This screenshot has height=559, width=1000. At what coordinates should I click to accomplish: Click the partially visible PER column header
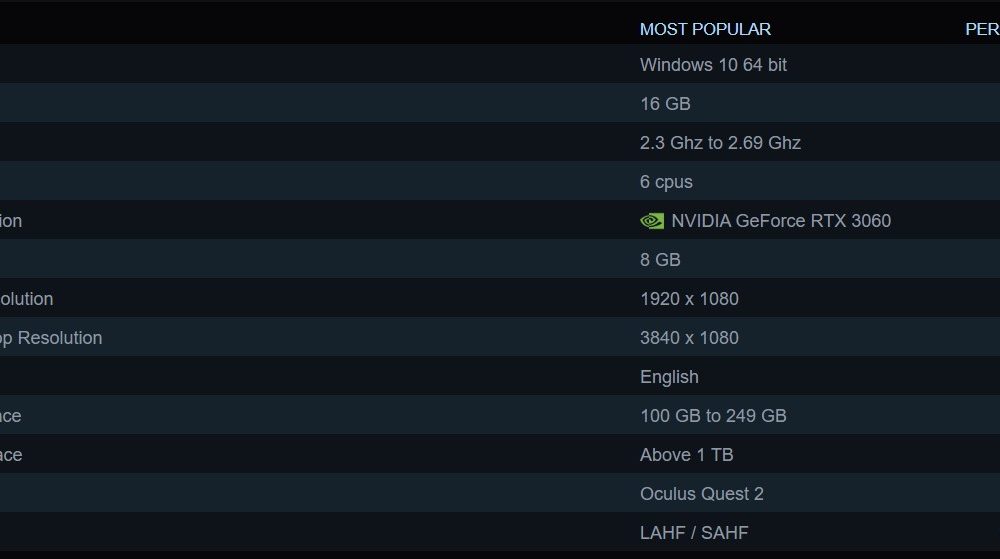point(982,29)
